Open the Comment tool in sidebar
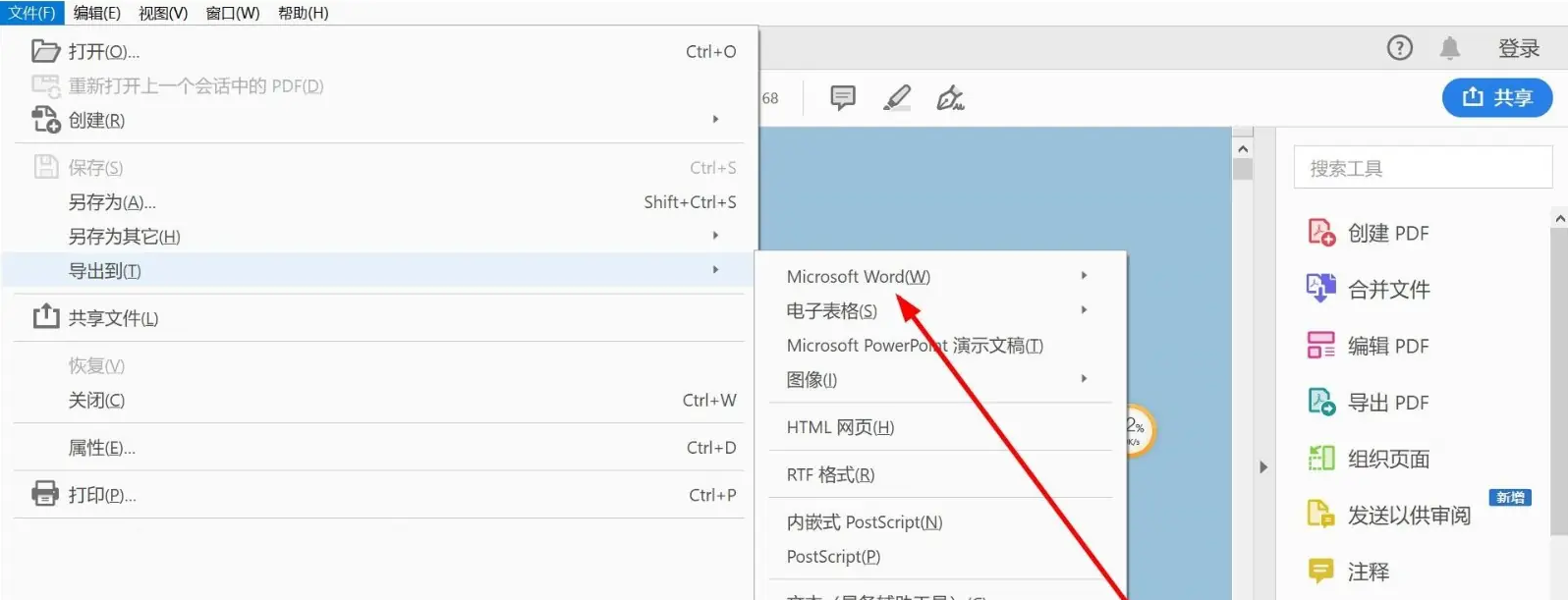 pyautogui.click(x=1321, y=572)
